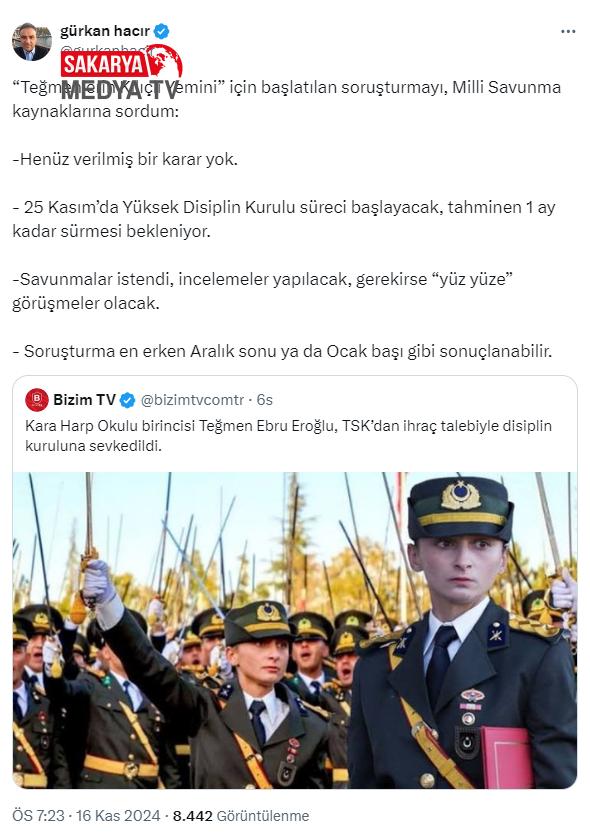Click gürkan hacır's profile avatar
The image size is (590, 834).
coord(32,41)
